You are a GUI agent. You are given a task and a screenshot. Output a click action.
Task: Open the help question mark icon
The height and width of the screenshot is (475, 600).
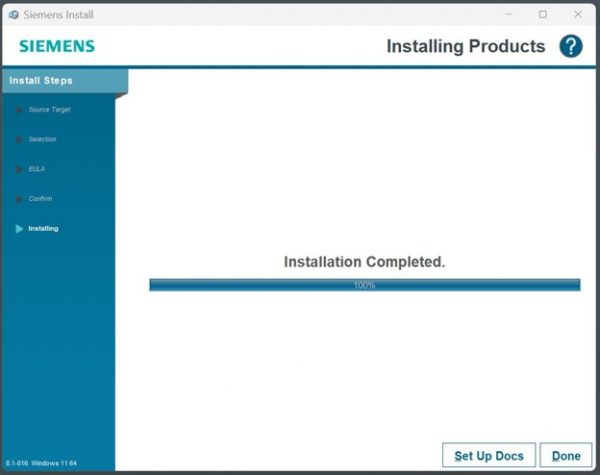tap(571, 46)
